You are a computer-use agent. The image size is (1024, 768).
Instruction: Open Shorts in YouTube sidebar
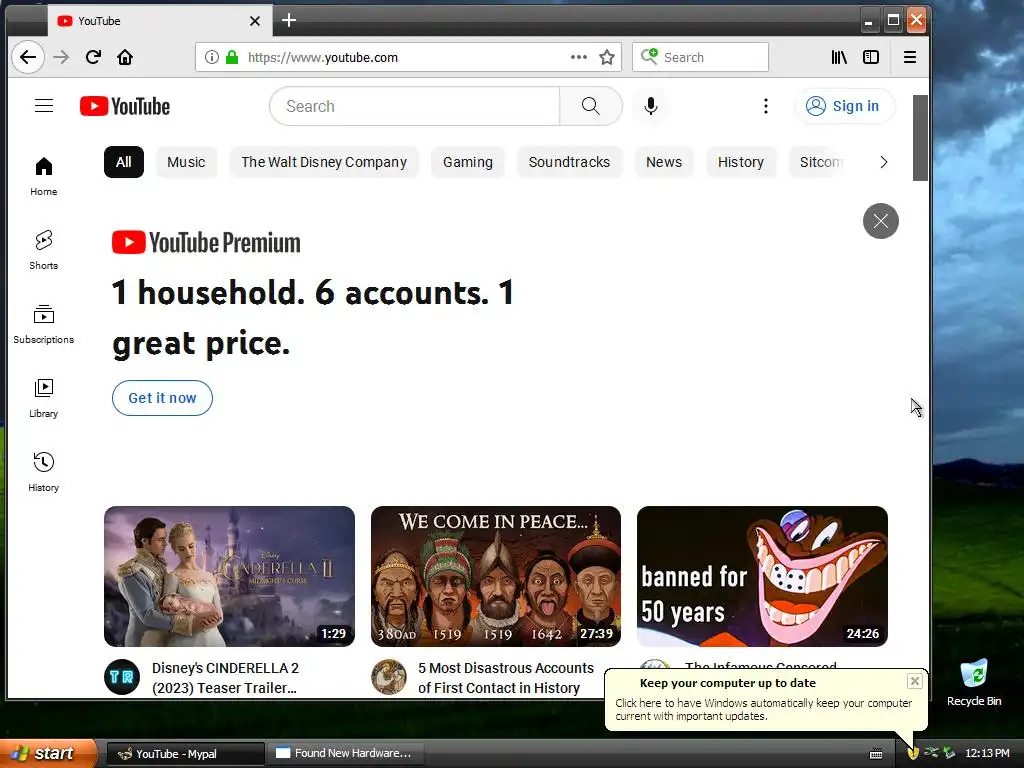coord(44,250)
